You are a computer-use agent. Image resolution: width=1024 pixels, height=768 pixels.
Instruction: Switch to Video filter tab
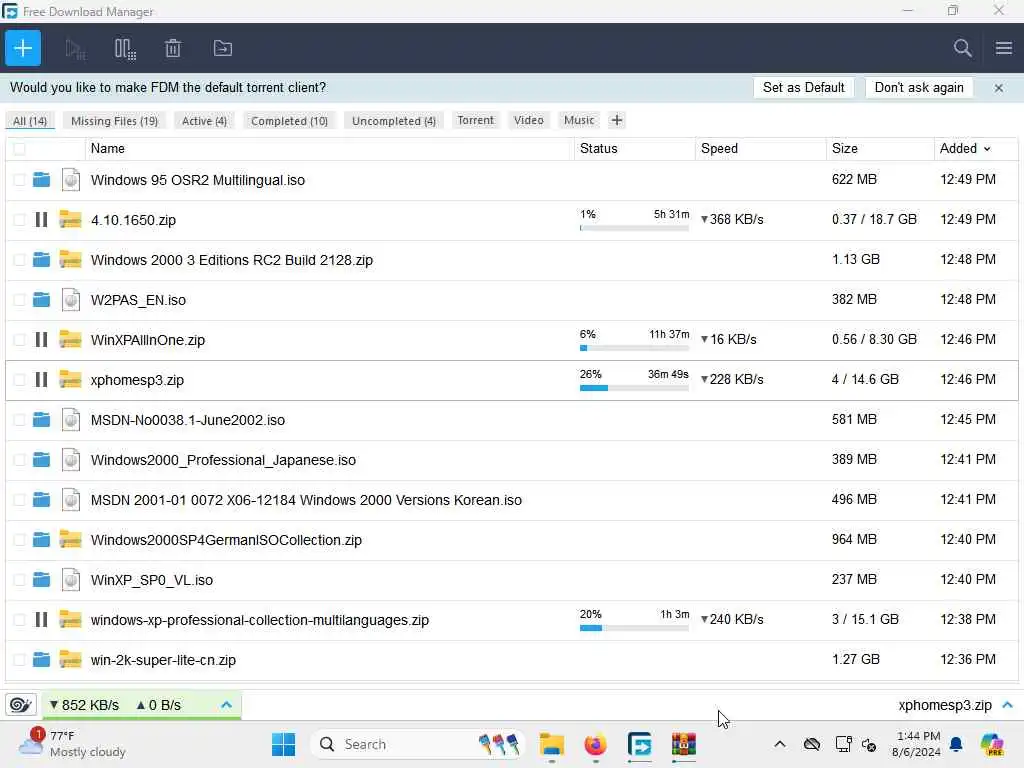(528, 120)
